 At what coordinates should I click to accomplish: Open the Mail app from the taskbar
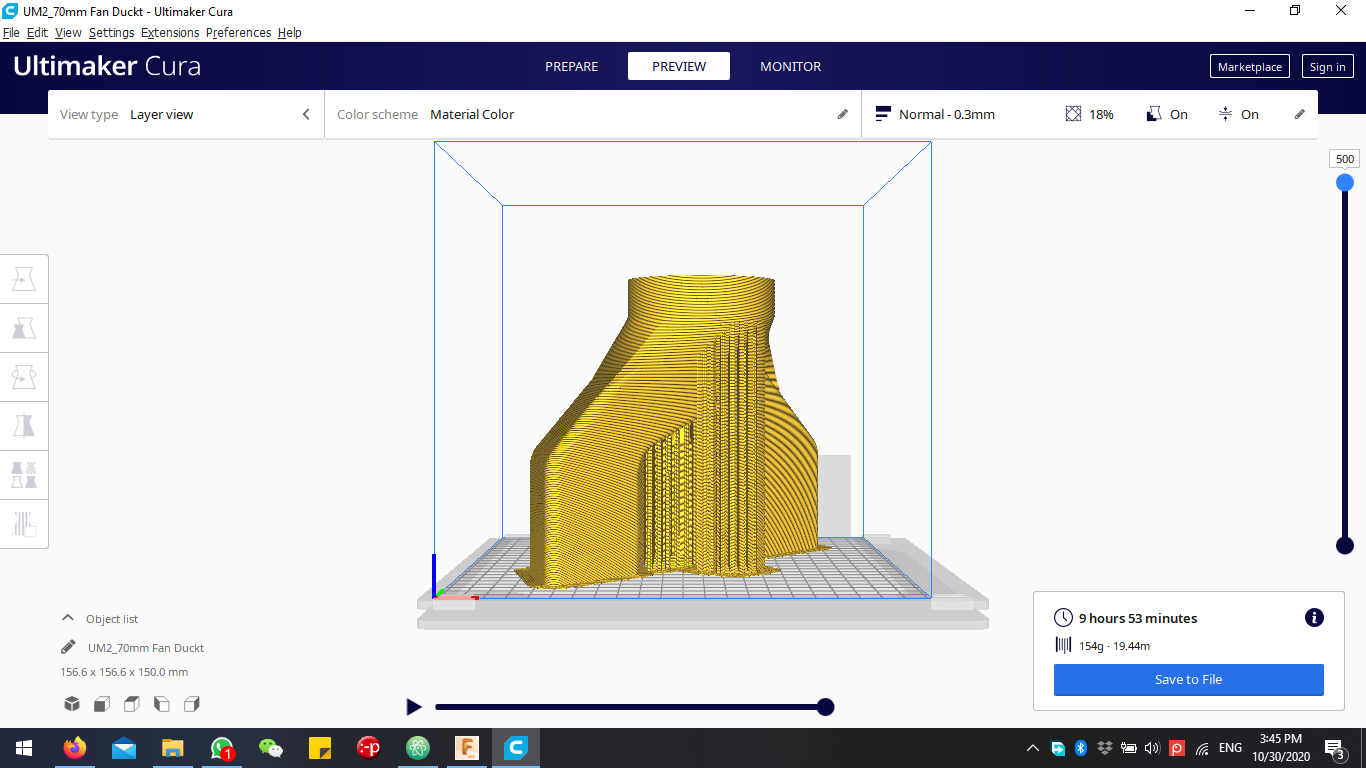point(124,747)
